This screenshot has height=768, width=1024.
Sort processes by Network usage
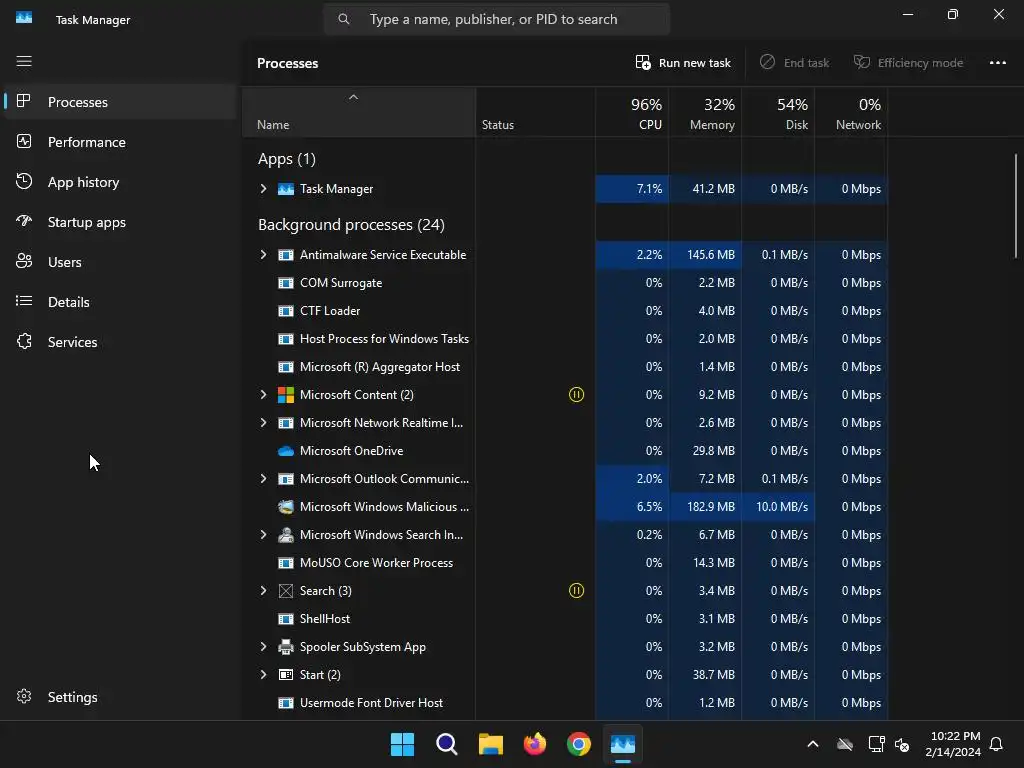[x=852, y=112]
